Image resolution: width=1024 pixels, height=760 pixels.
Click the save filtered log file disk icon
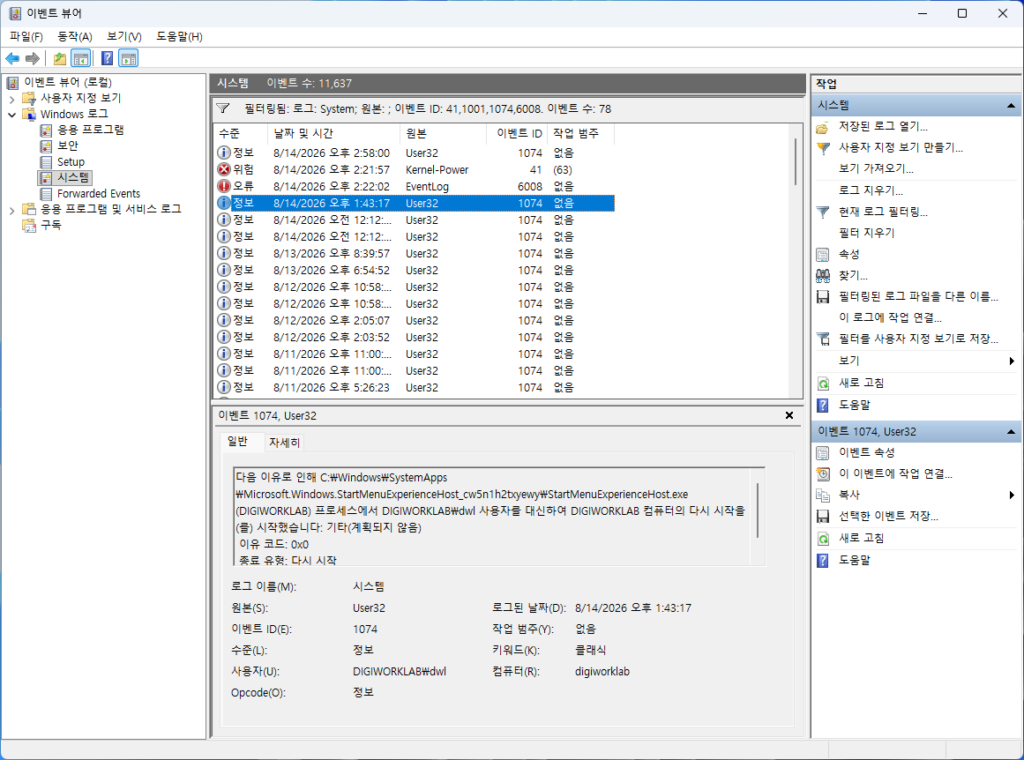(823, 297)
